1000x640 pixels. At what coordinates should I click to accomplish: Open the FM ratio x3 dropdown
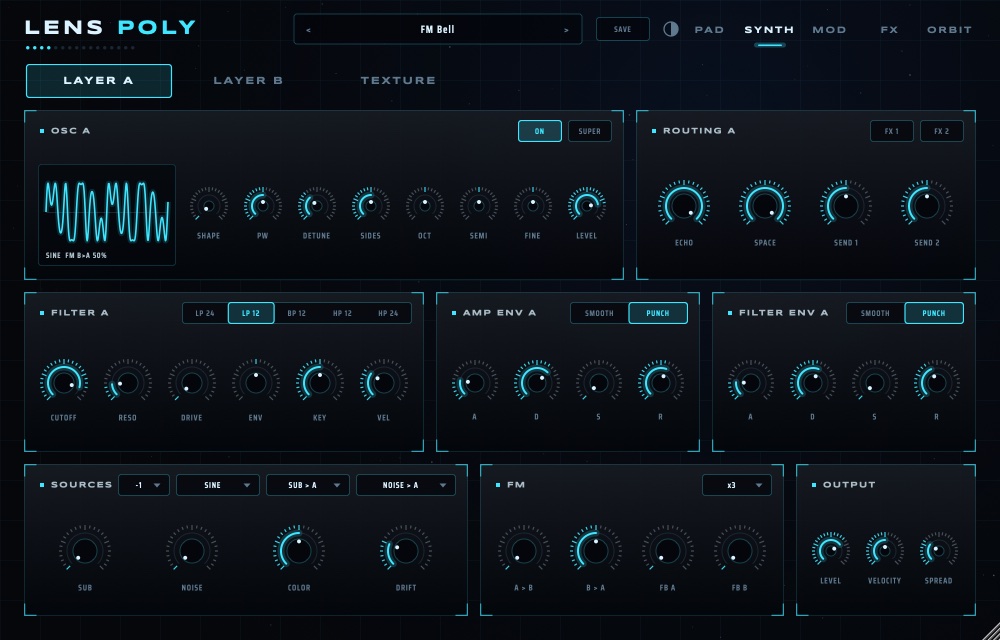(737, 485)
